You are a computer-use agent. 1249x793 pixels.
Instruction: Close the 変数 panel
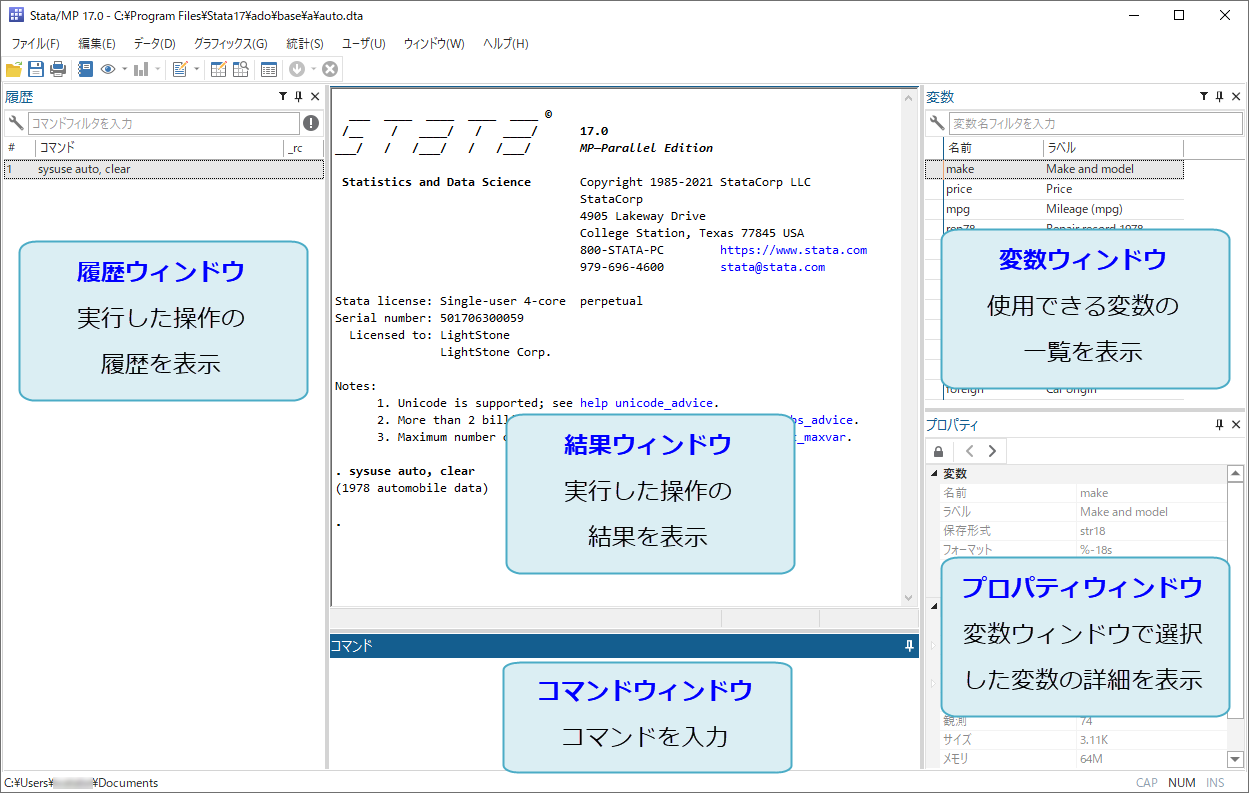point(1236,97)
